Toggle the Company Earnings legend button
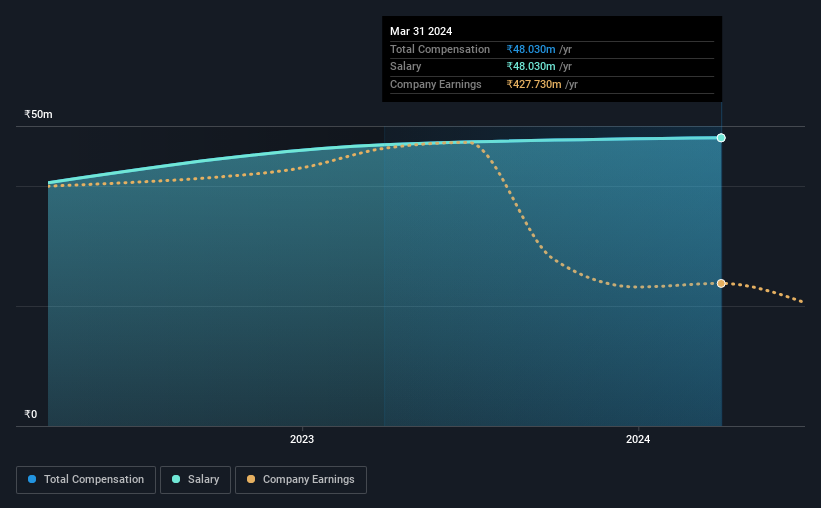The width and height of the screenshot is (821, 508). pos(301,480)
